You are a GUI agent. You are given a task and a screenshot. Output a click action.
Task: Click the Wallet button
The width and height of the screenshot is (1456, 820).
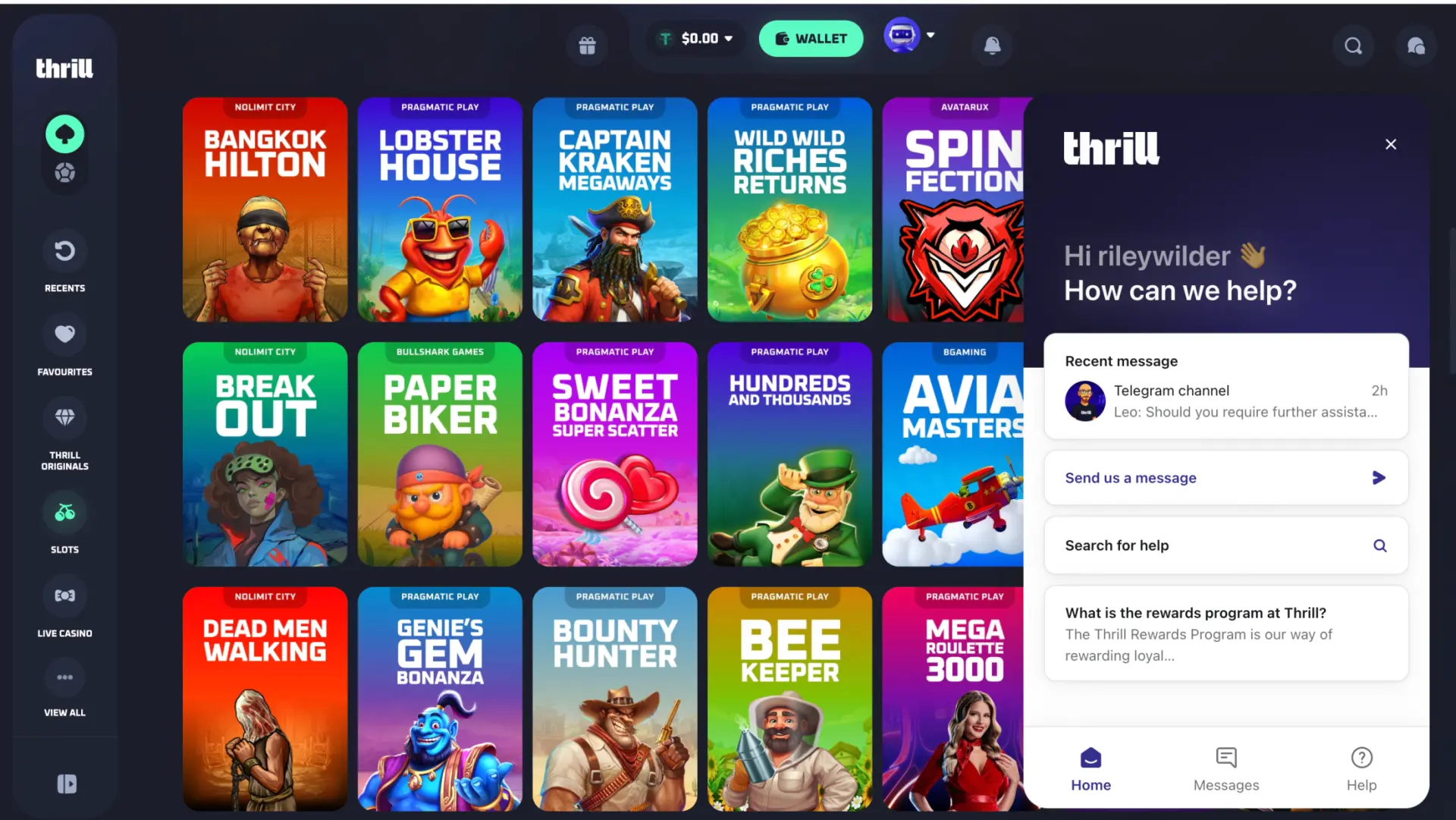[811, 39]
